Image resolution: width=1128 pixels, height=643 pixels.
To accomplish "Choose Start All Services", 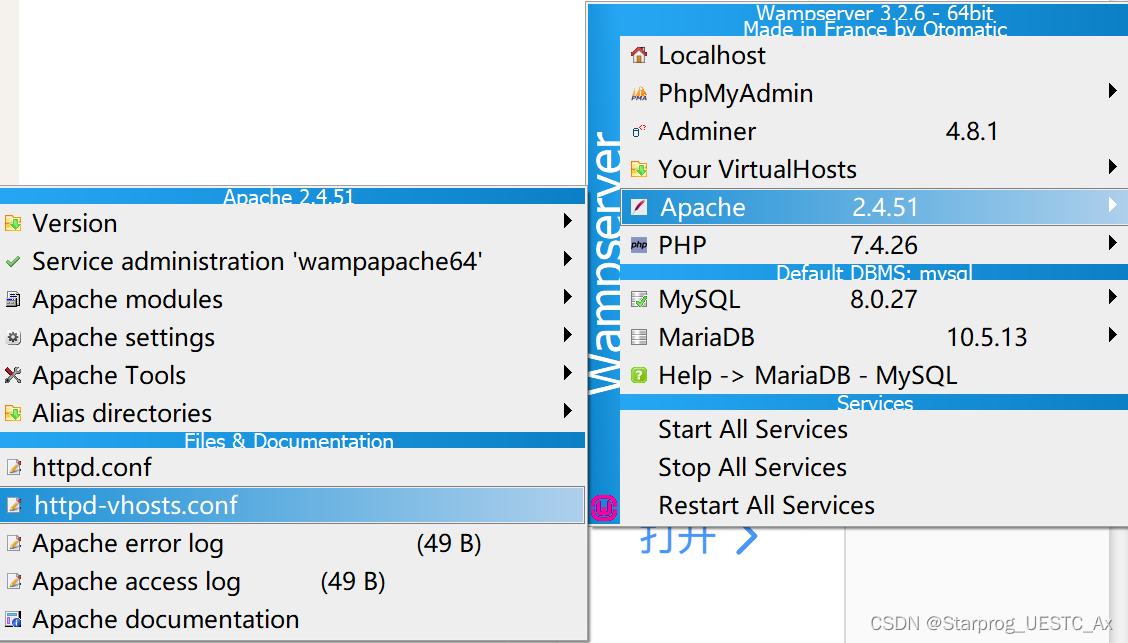I will (873, 429).
